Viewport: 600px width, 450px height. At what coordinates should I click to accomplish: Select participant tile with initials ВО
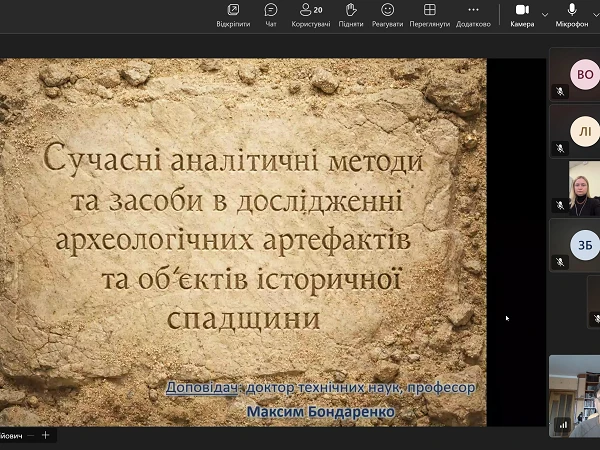click(x=583, y=74)
